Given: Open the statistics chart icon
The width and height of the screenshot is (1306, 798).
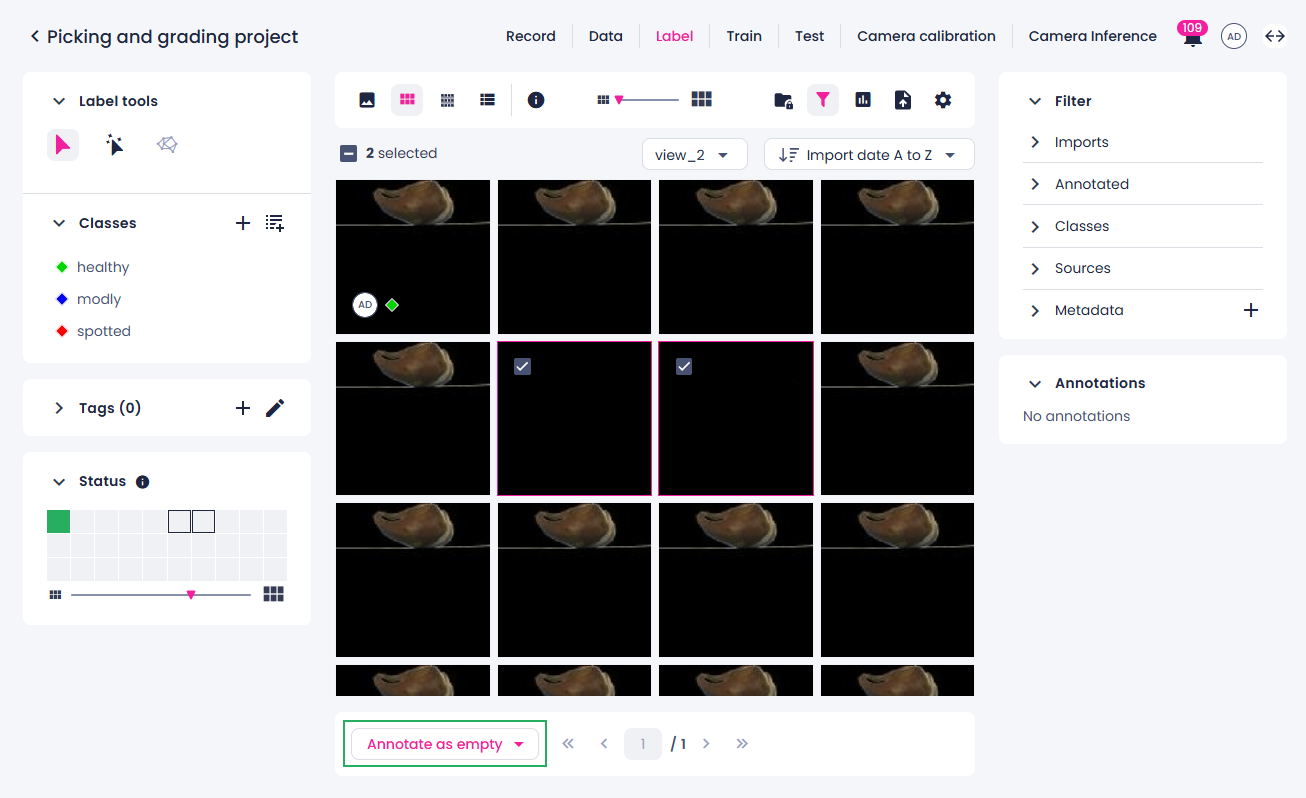Looking at the screenshot, I should coord(863,100).
